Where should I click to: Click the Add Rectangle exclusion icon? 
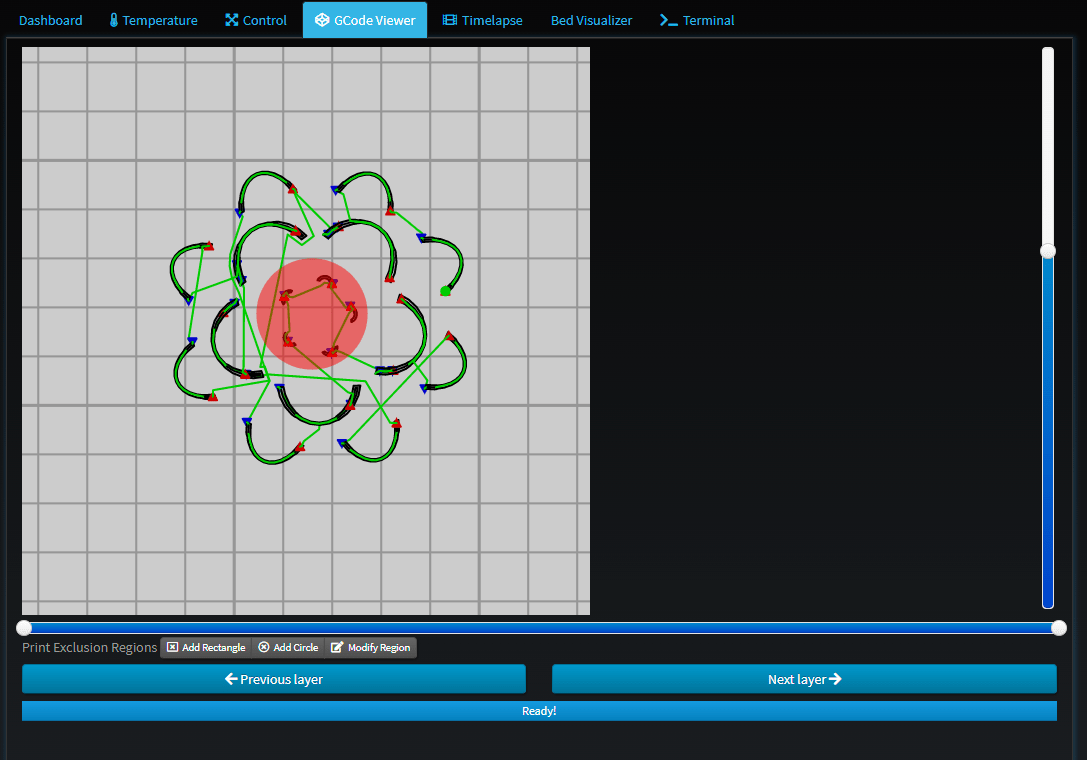click(172, 648)
